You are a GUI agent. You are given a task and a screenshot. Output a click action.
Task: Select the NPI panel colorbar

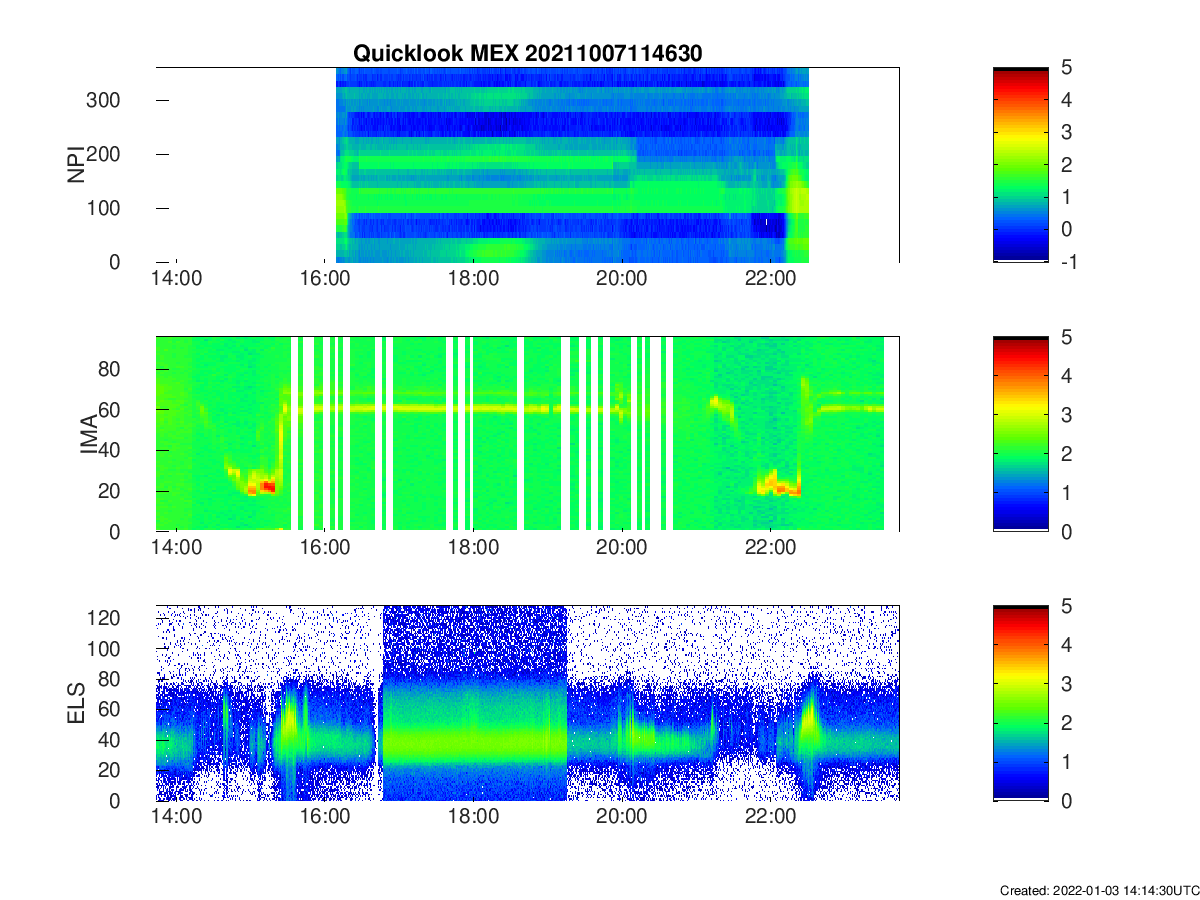[1021, 165]
